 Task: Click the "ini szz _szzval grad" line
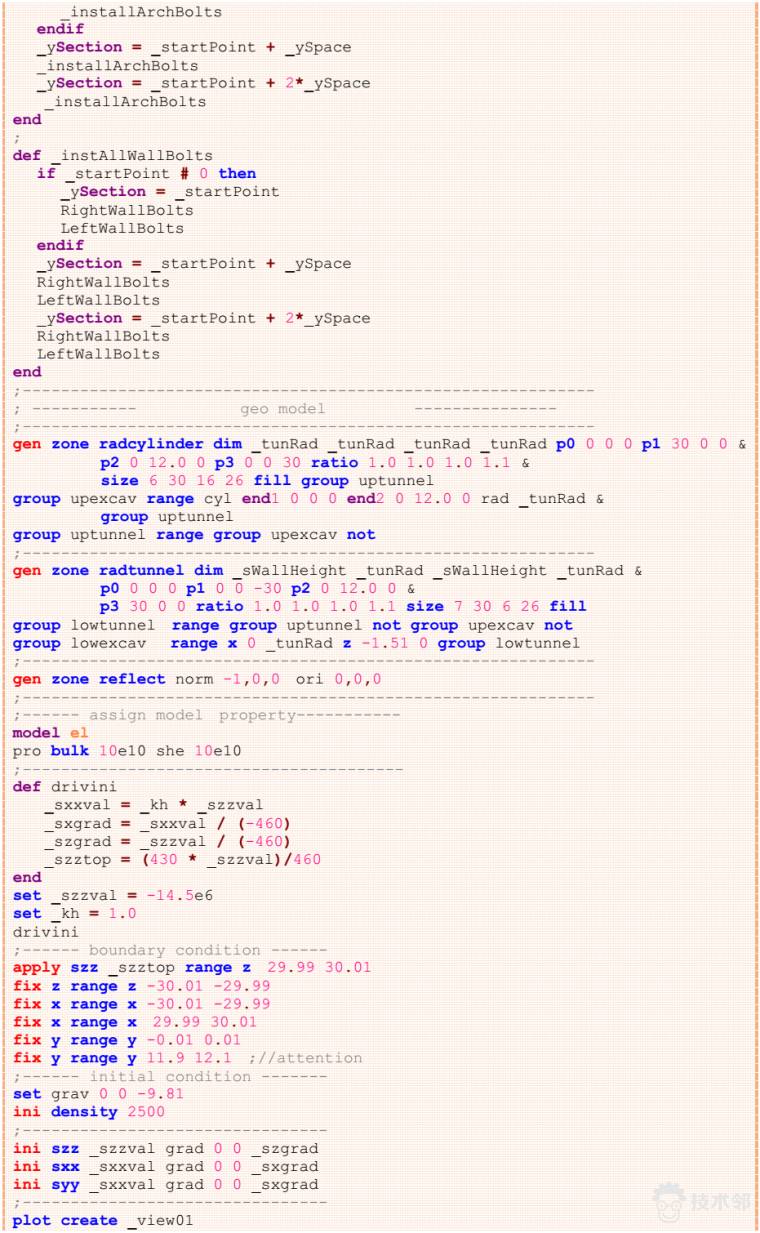(x=165, y=1149)
